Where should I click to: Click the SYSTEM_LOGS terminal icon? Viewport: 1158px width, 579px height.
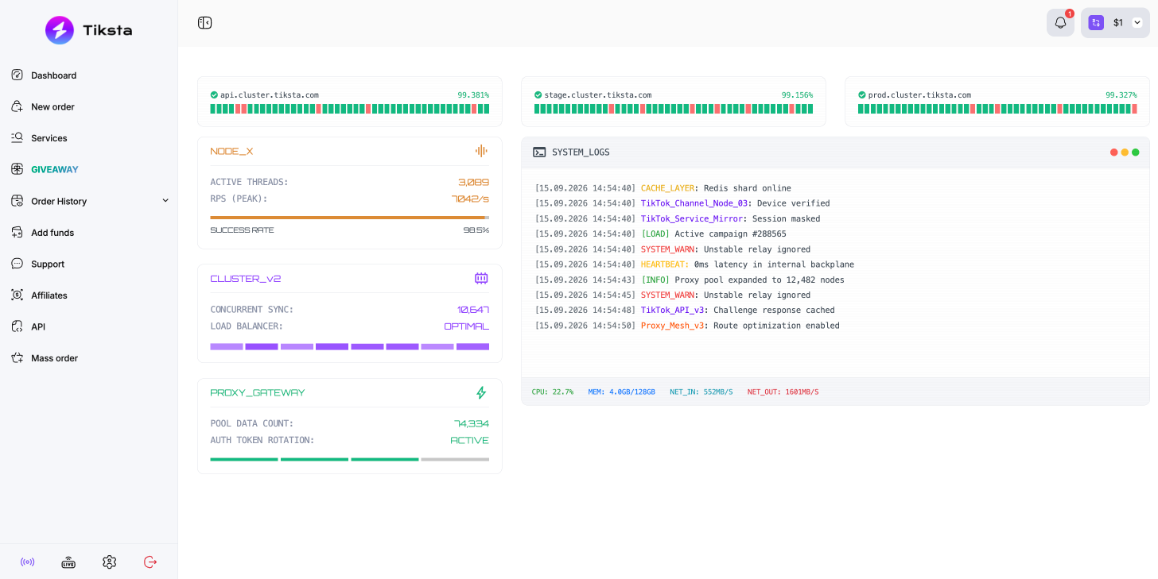point(540,152)
